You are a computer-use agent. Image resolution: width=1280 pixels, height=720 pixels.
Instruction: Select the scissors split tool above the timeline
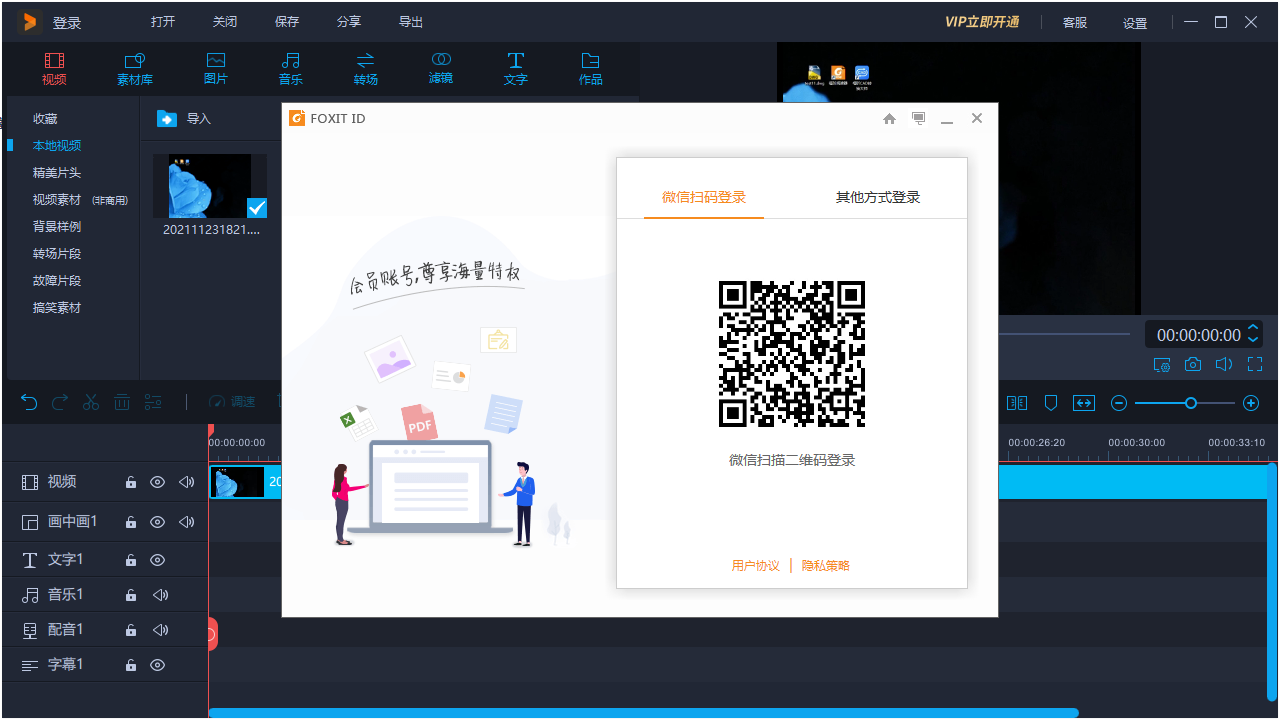[90, 402]
